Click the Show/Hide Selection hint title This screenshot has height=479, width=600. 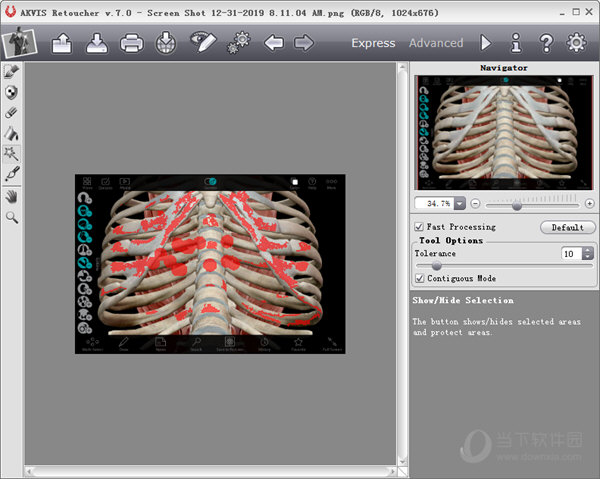click(463, 300)
